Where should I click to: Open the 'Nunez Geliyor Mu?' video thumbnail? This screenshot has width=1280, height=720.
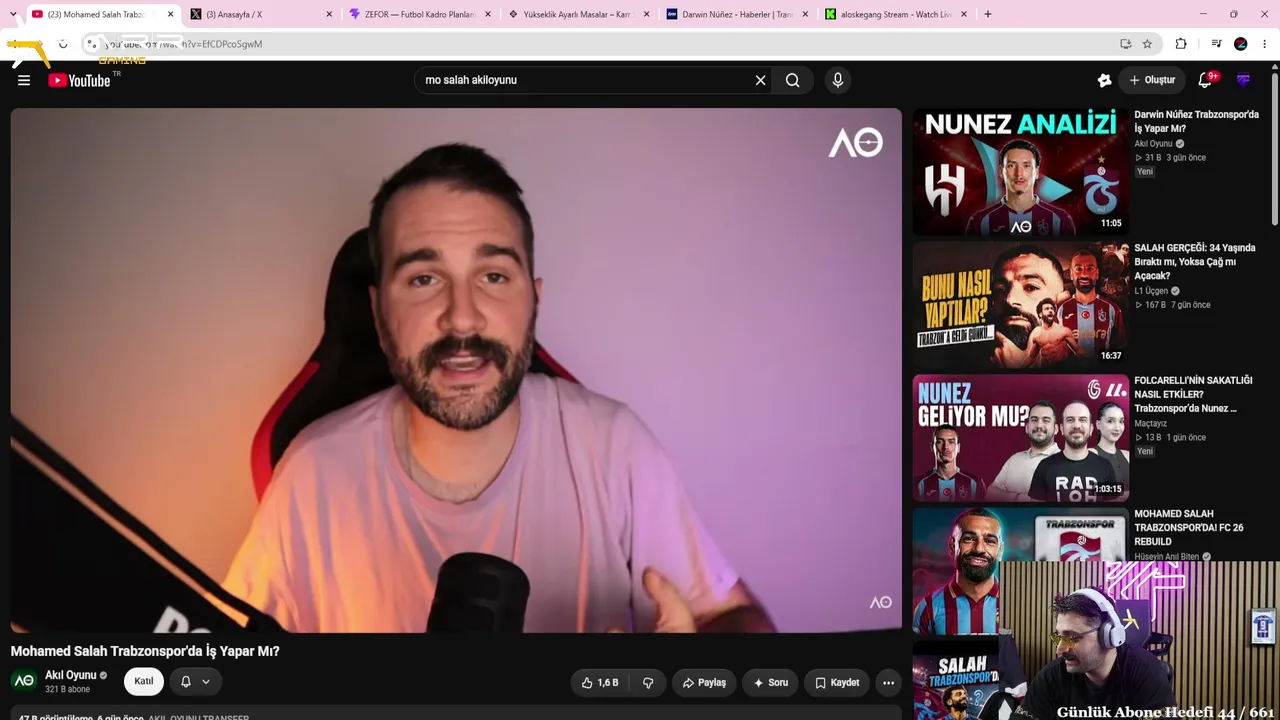click(x=1020, y=437)
